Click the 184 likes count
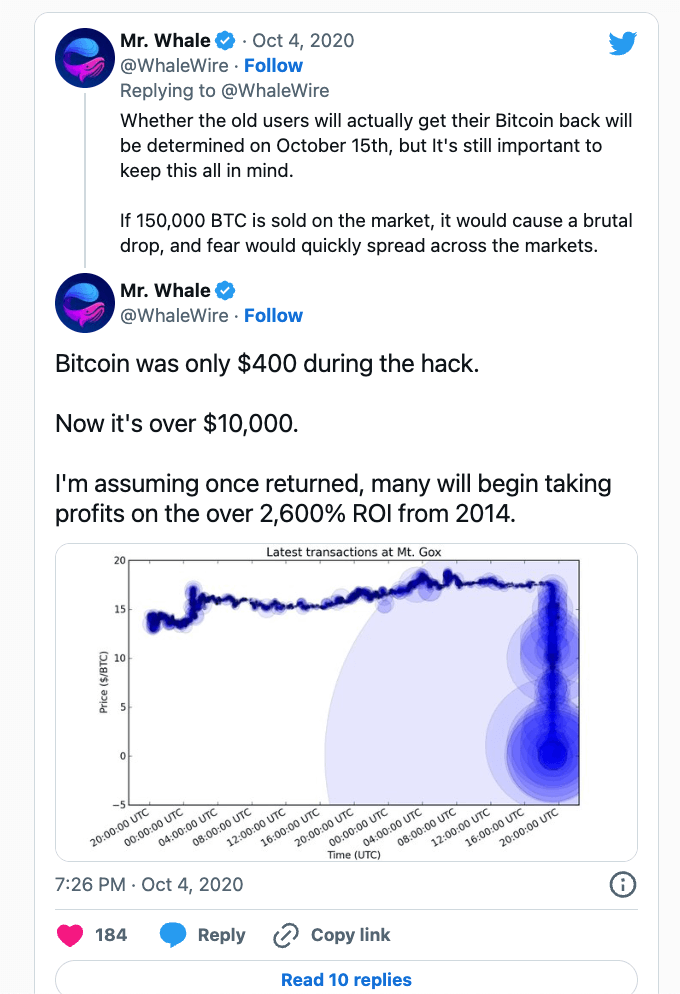 click(x=111, y=935)
